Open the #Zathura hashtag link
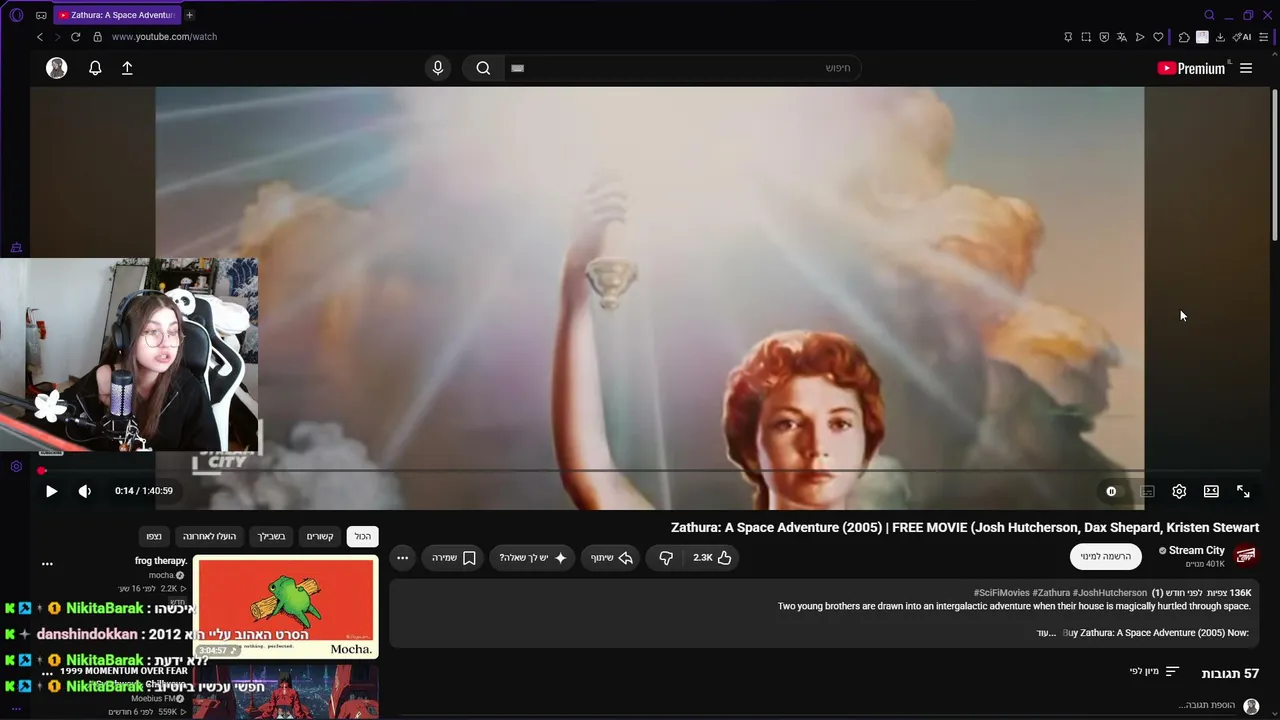Screen dimensions: 1280x720 pos(1051,593)
